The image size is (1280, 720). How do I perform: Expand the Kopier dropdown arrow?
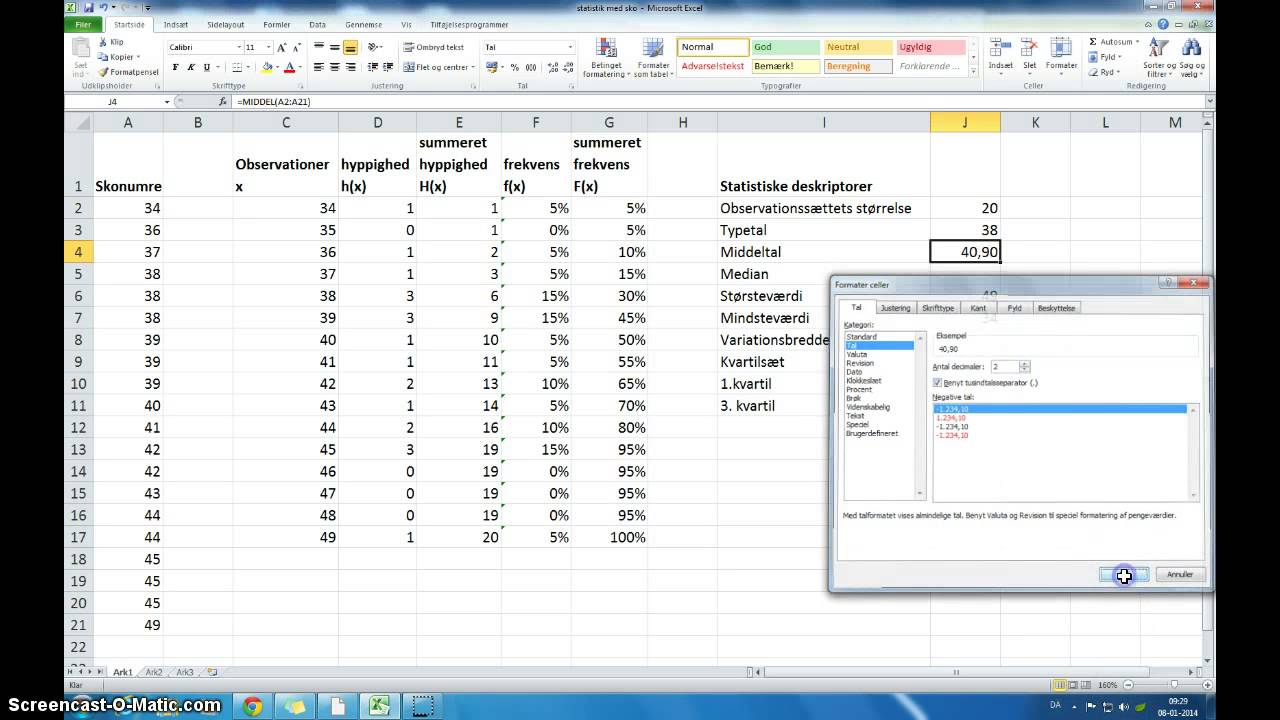138,57
